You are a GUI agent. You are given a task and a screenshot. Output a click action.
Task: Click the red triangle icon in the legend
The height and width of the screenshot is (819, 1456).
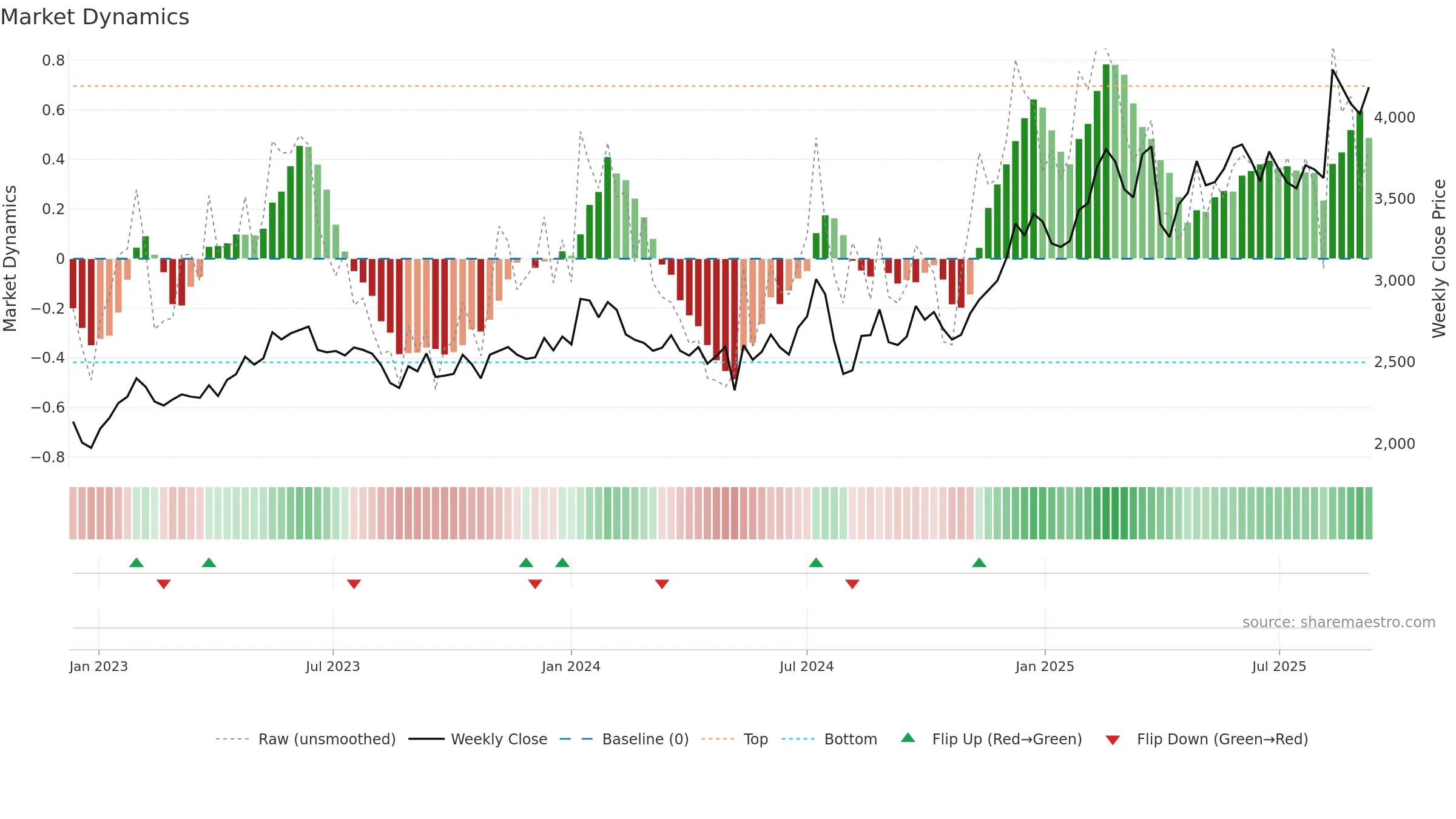coord(1113,740)
